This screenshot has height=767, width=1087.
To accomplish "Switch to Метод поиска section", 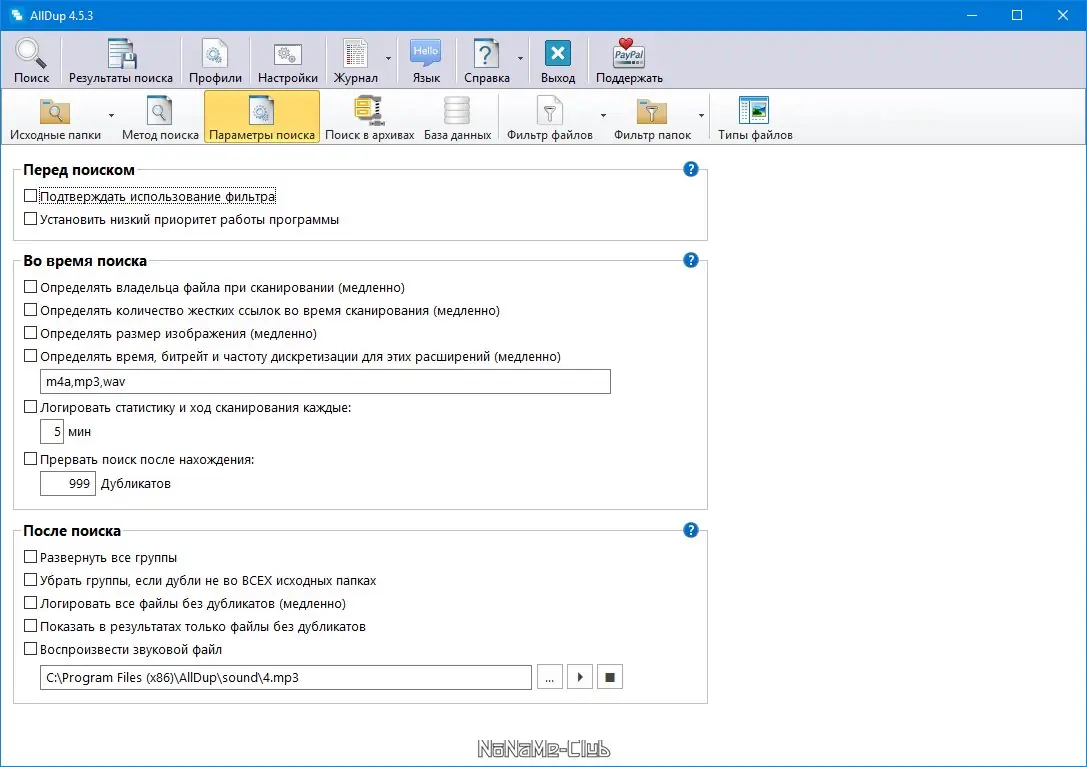I will pyautogui.click(x=160, y=118).
